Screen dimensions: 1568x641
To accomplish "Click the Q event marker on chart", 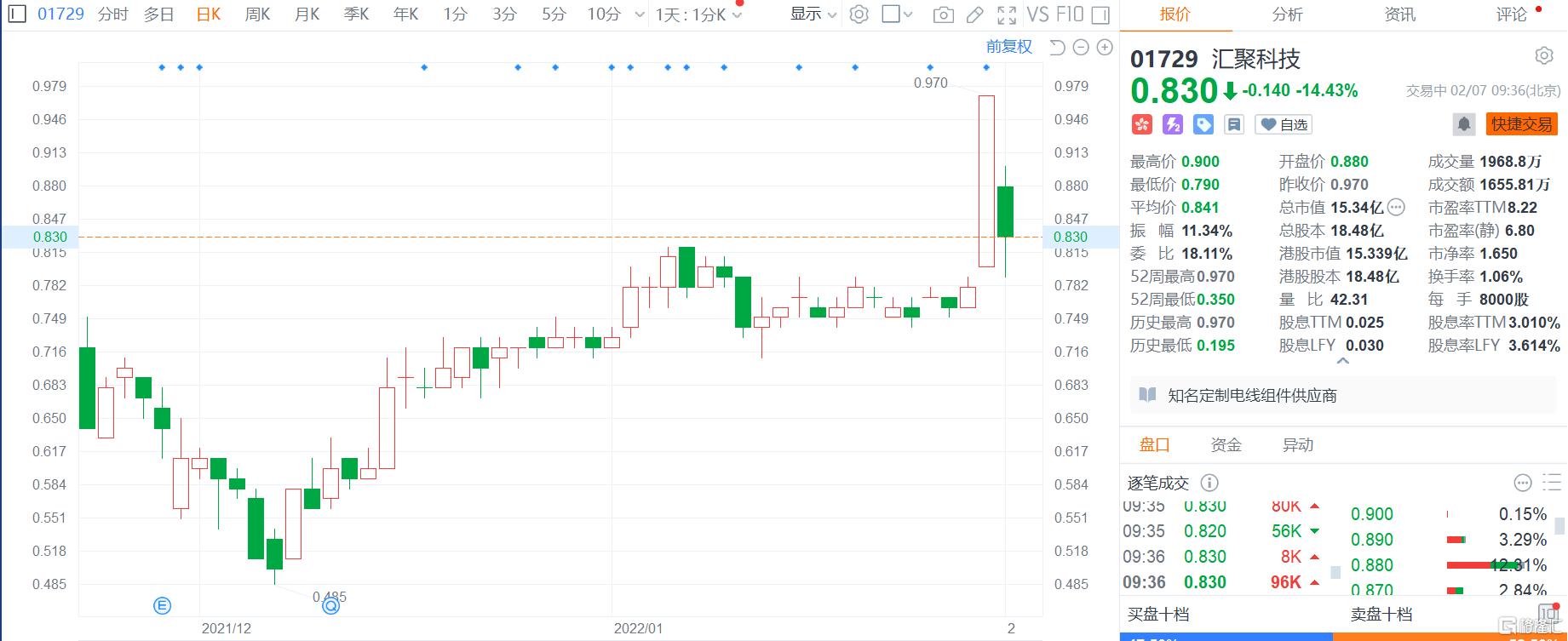I will 331,605.
